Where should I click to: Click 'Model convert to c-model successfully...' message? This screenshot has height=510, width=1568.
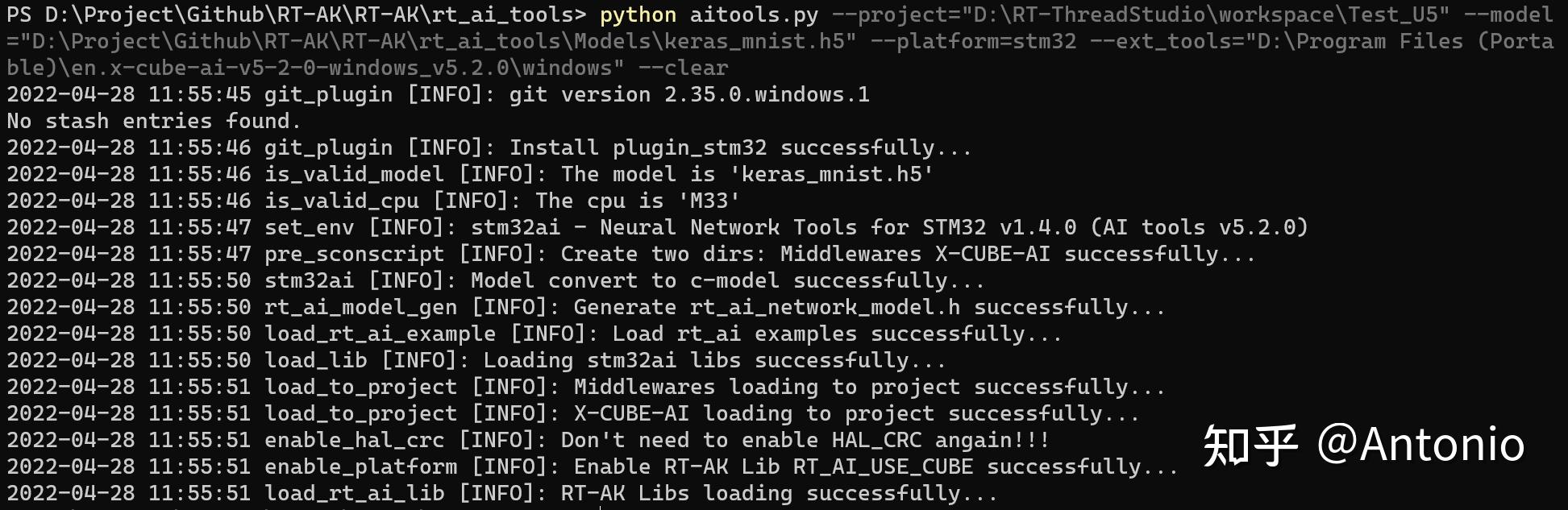[727, 280]
